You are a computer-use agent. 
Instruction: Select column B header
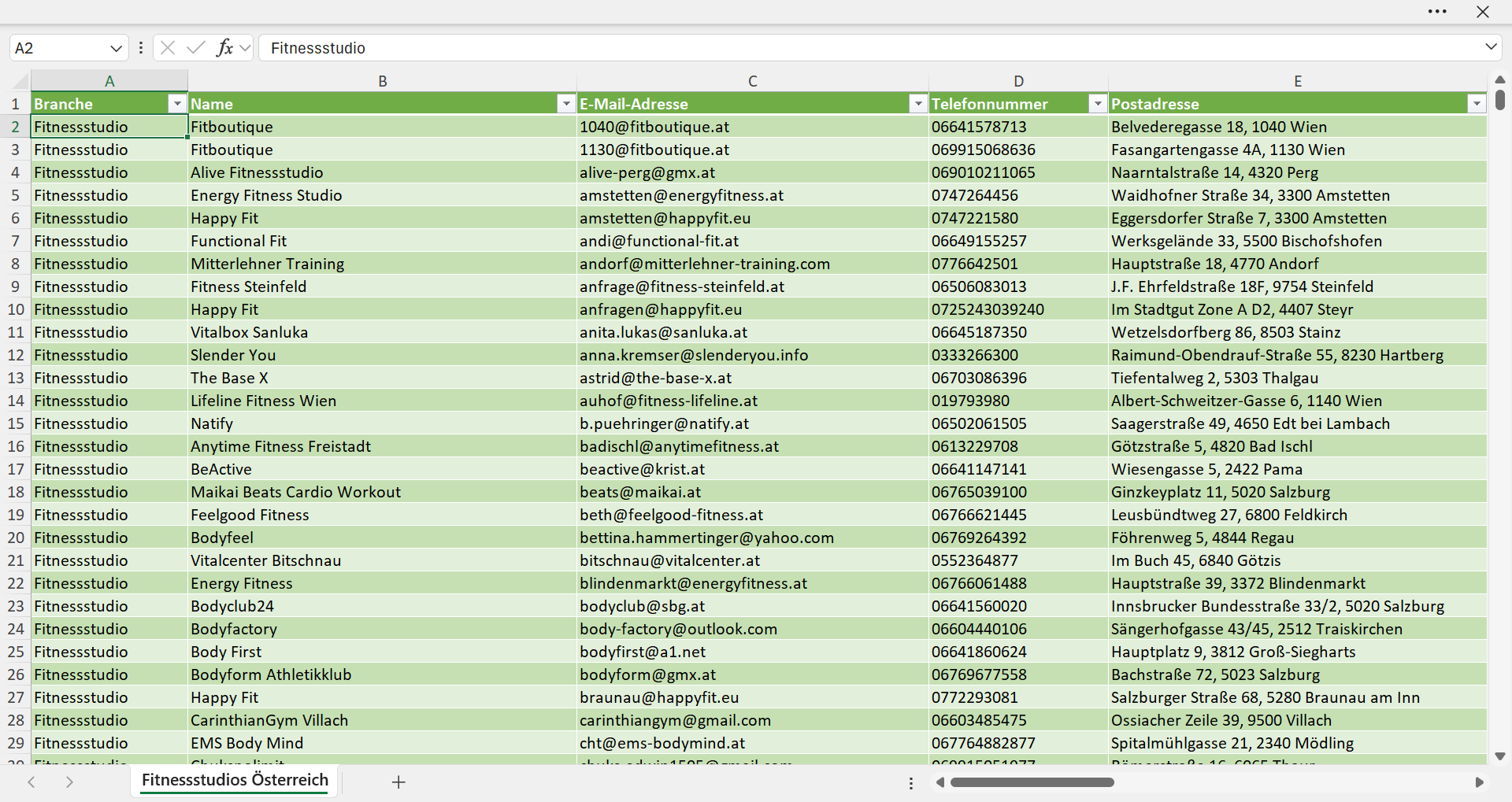[x=383, y=81]
